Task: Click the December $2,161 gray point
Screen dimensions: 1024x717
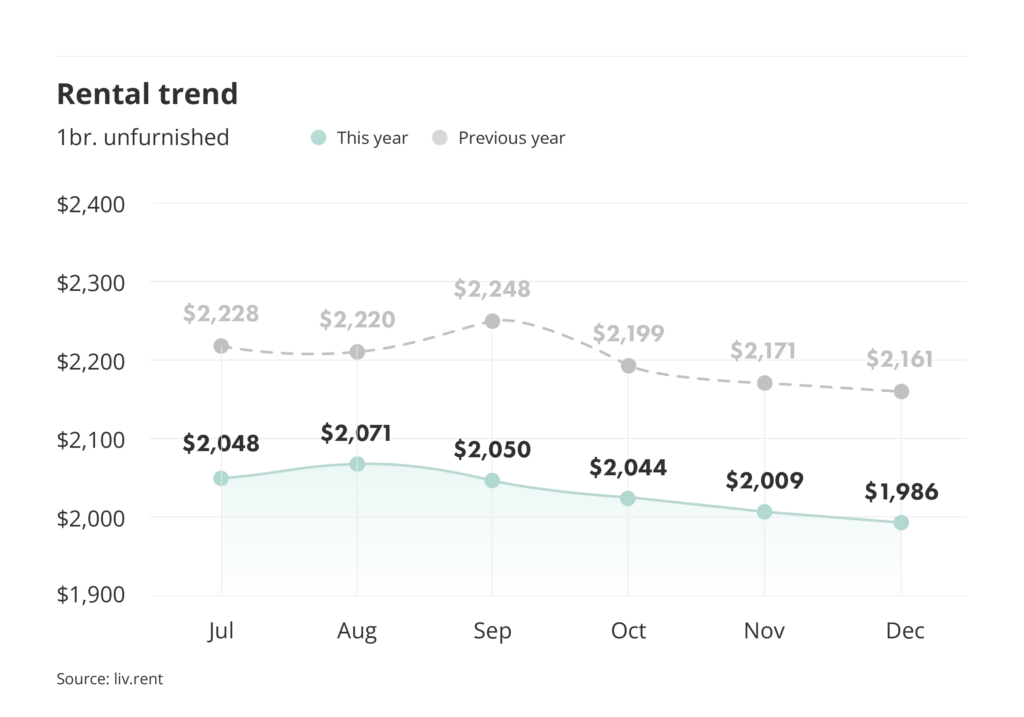Action: [901, 392]
